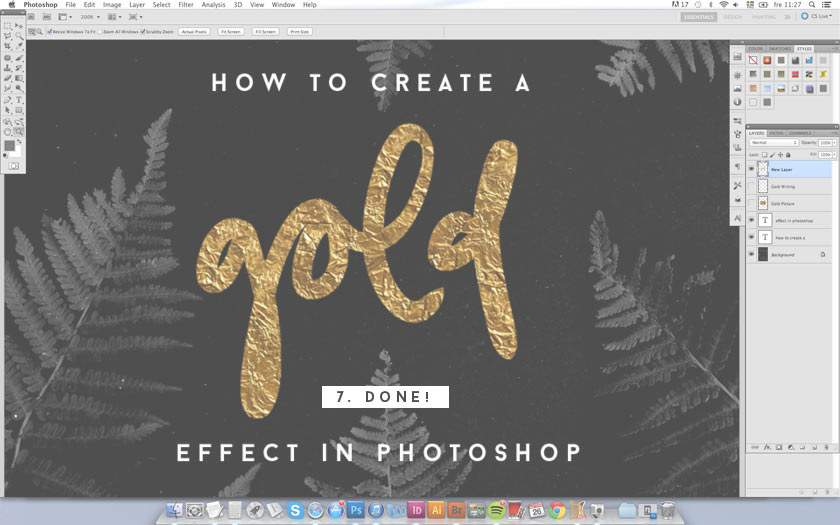Image resolution: width=840 pixels, height=525 pixels.
Task: Select the Dodge tool
Action: [19, 88]
